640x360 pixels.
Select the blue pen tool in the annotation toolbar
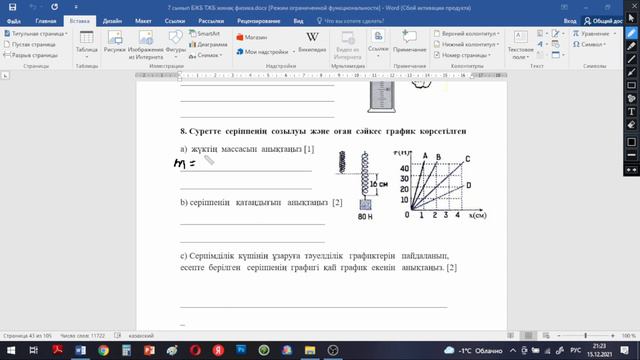[631, 33]
